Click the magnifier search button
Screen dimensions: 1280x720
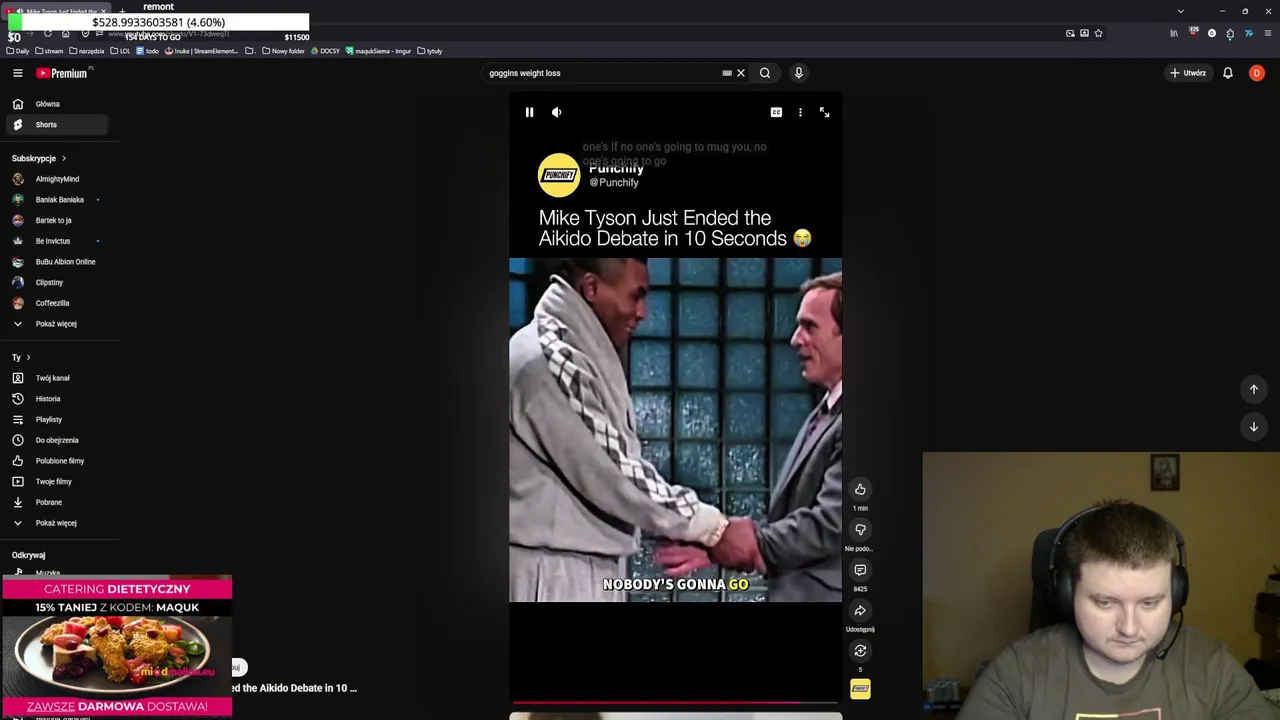pyautogui.click(x=765, y=73)
